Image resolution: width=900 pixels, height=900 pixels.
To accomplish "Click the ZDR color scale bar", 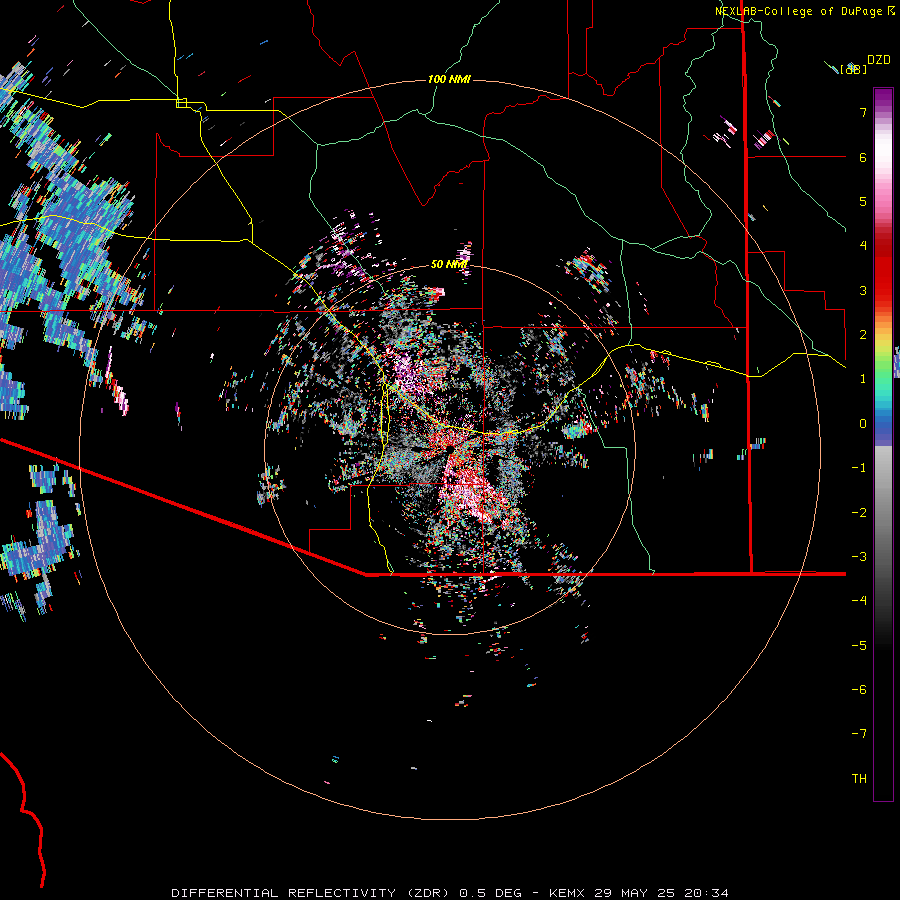I will 883,444.
